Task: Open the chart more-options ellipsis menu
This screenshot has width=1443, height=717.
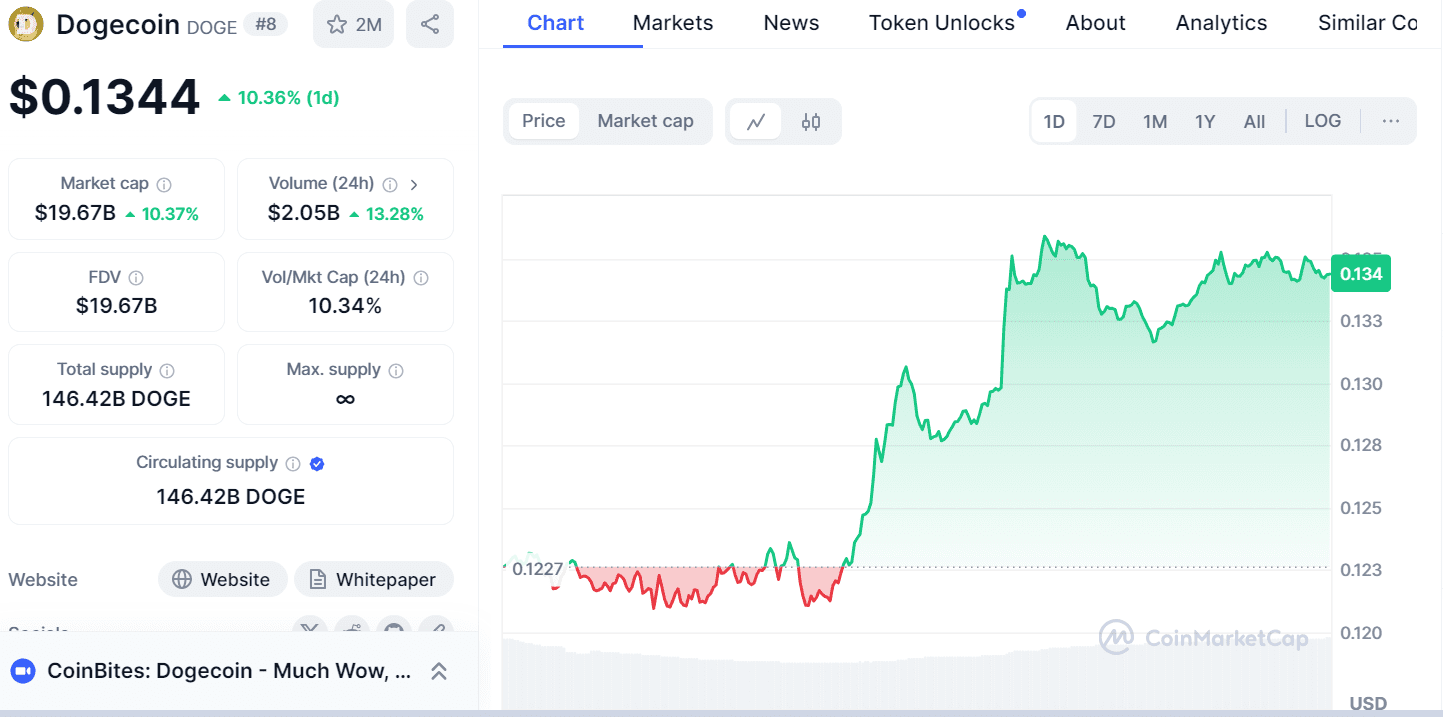Action: pos(1390,121)
